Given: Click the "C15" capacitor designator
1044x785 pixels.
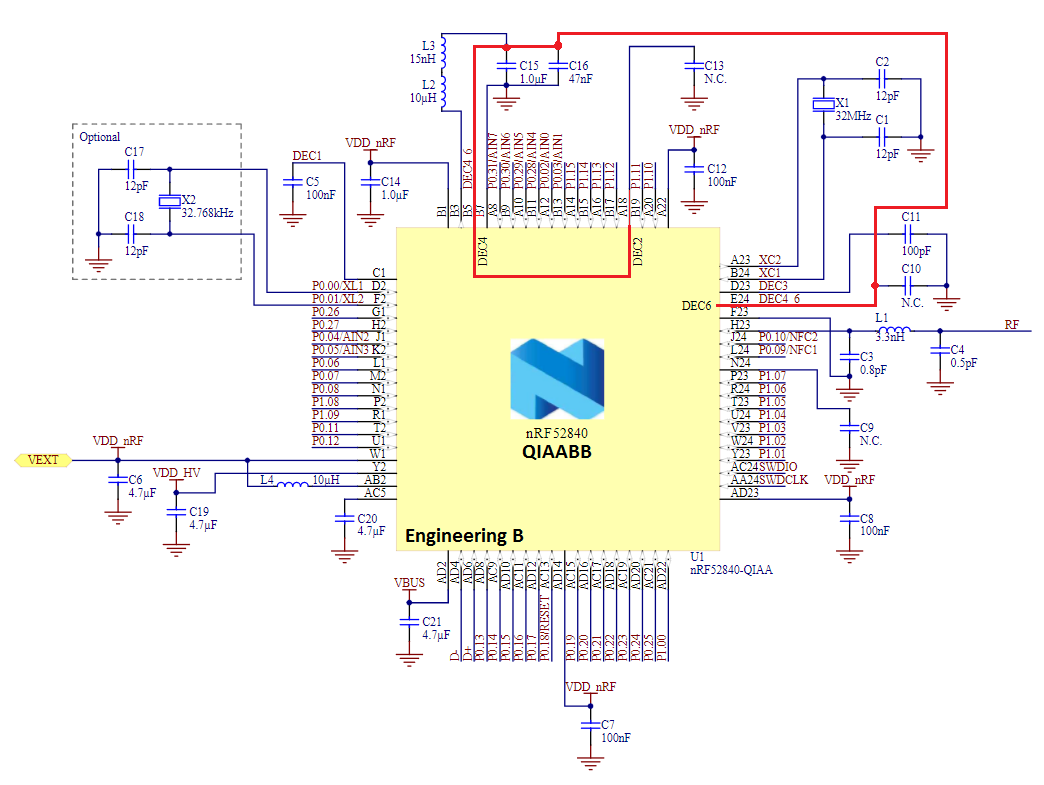Looking at the screenshot, I should point(529,65).
